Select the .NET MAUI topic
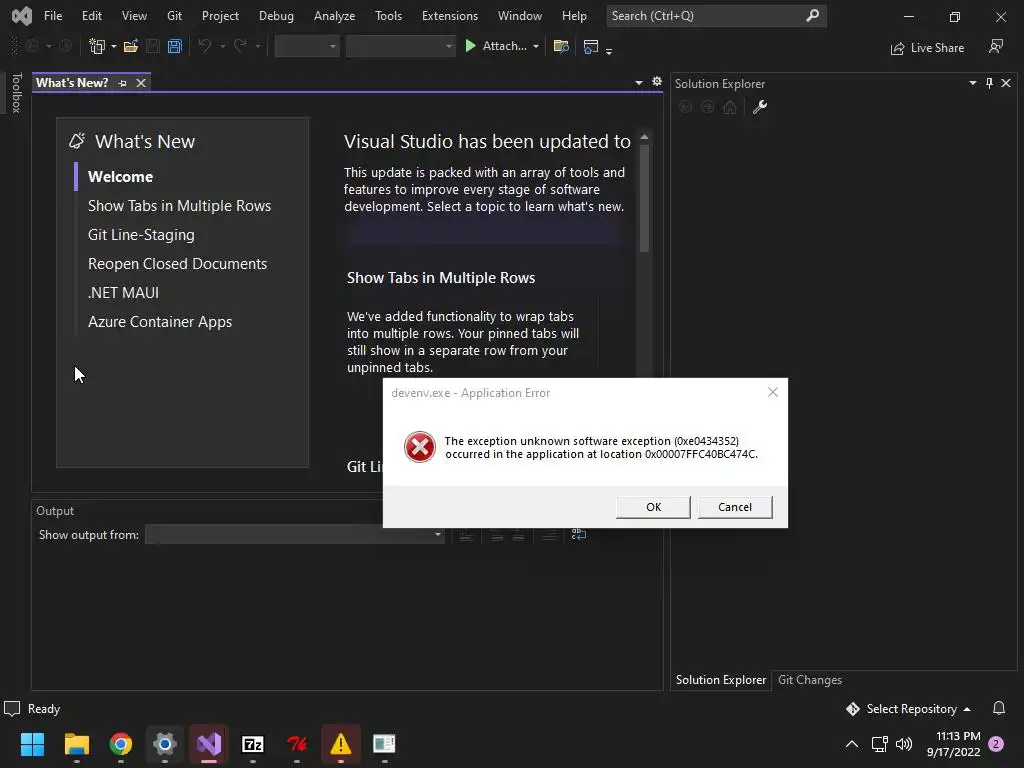 click(123, 293)
